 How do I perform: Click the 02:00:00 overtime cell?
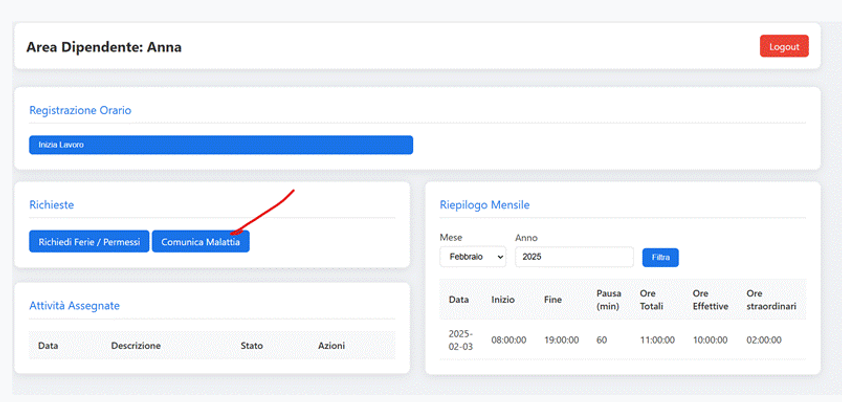[x=765, y=340]
